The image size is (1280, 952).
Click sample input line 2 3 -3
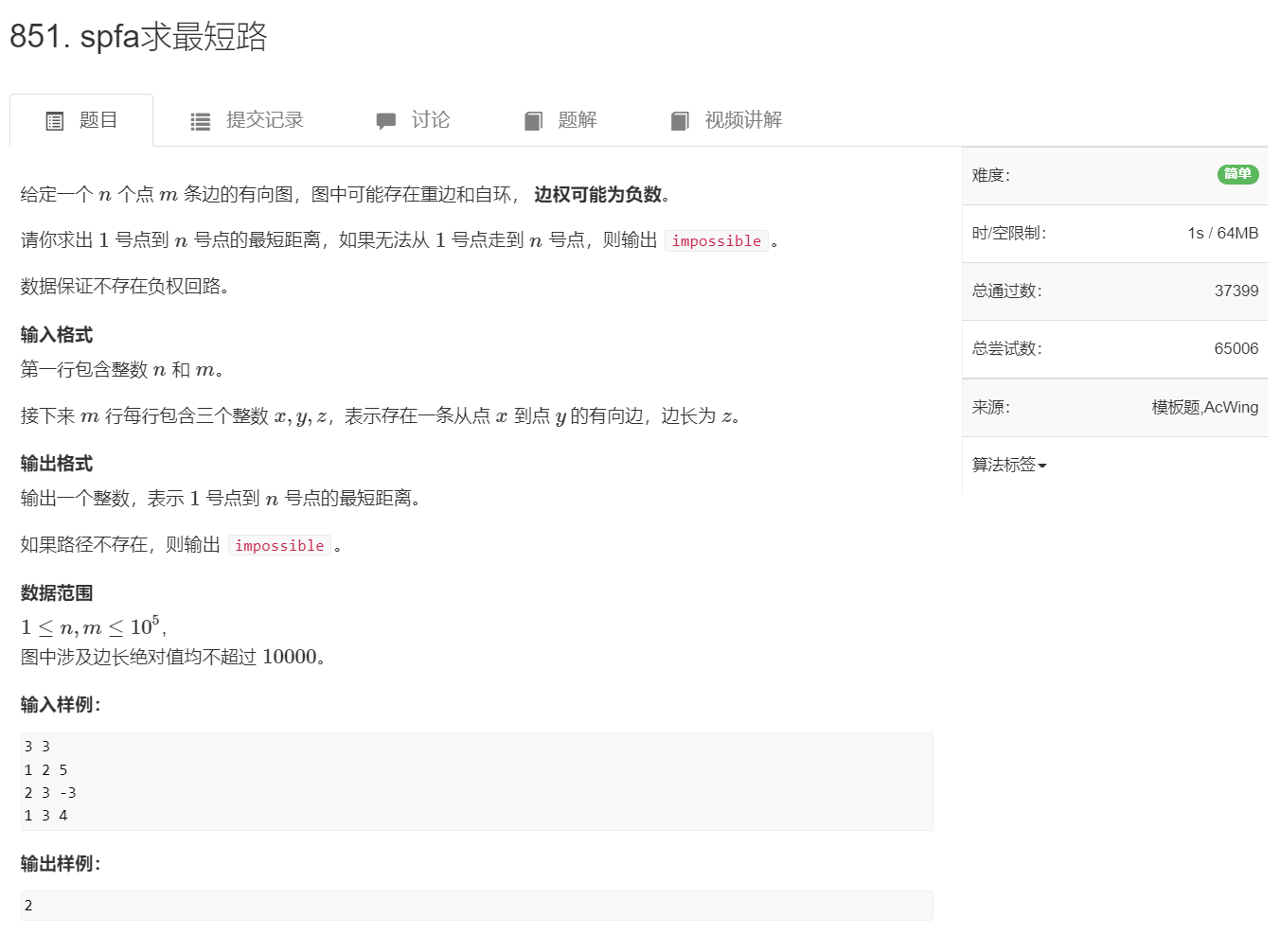50,793
